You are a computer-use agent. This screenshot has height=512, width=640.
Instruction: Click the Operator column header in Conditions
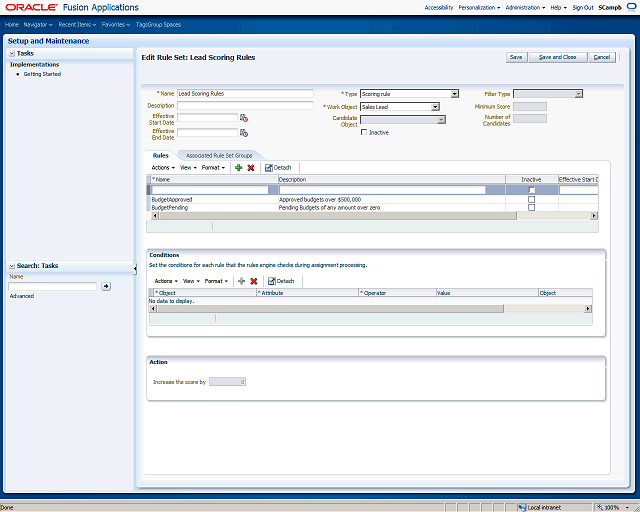click(x=398, y=293)
